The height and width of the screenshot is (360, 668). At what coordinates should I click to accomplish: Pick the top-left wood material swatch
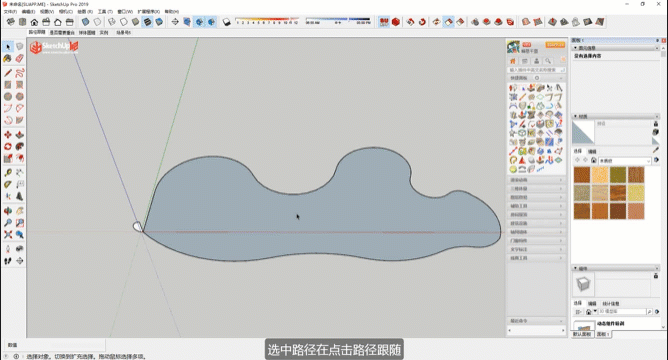tap(582, 175)
